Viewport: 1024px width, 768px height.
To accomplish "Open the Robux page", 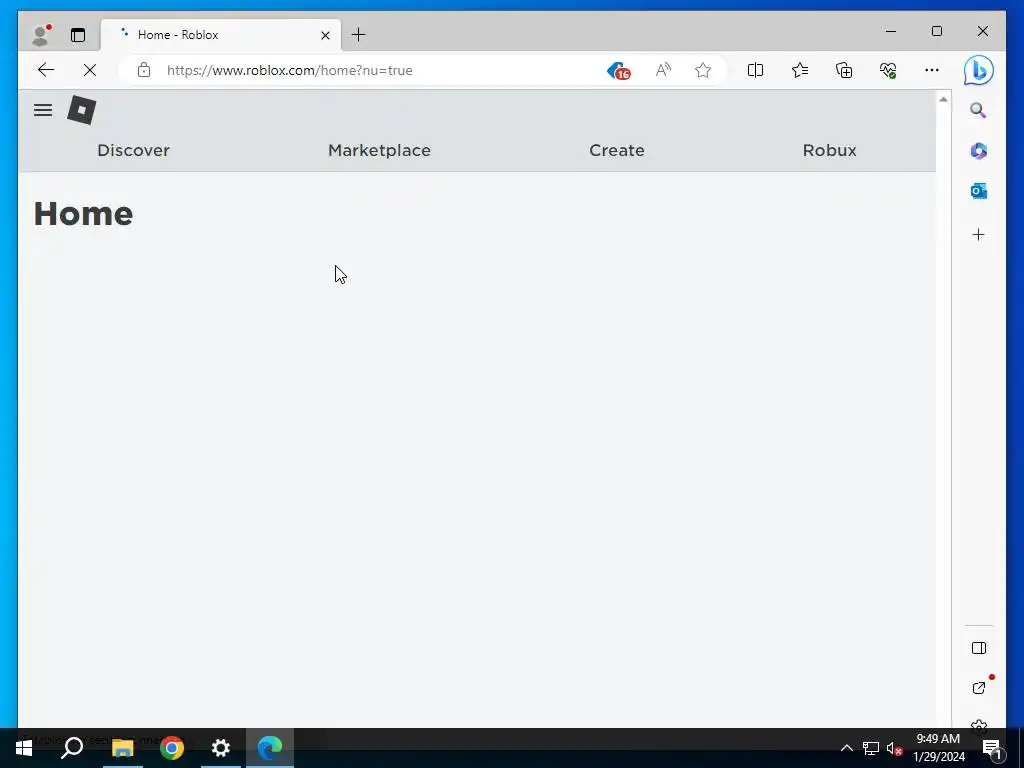I will 829,150.
